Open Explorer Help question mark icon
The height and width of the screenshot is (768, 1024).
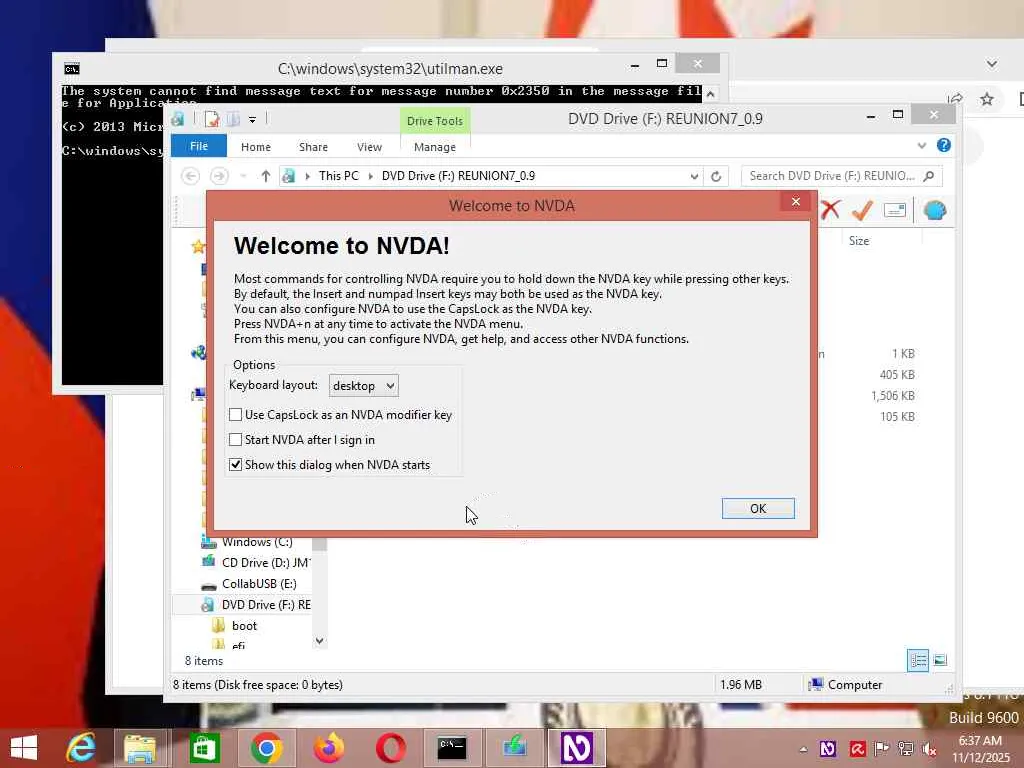[x=944, y=145]
